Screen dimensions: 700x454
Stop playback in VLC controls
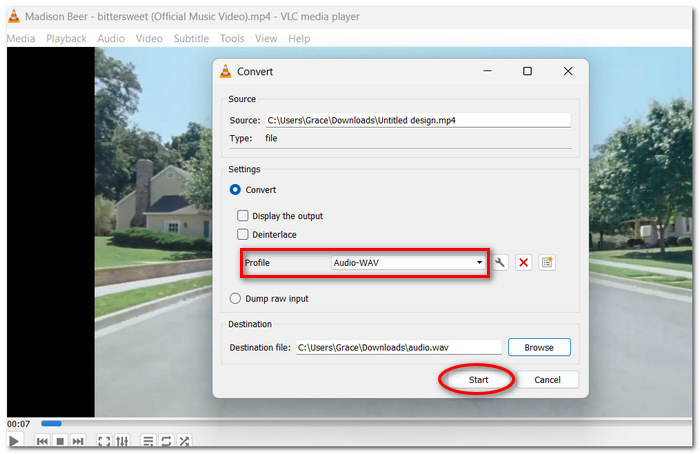[60, 441]
